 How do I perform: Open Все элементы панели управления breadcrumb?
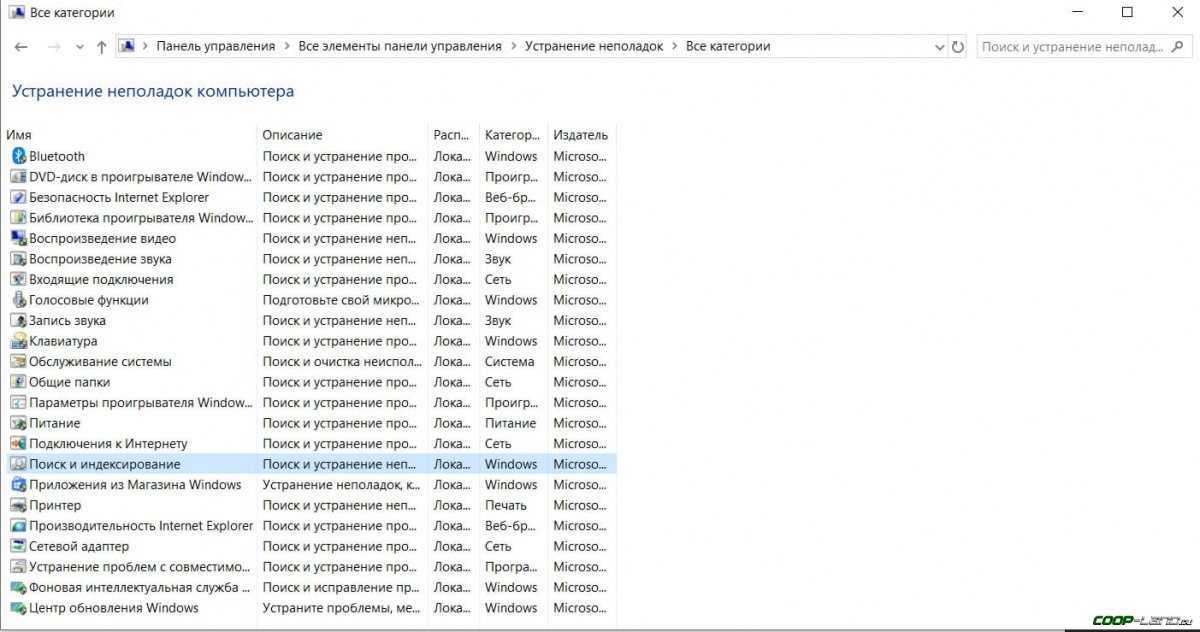click(x=400, y=46)
